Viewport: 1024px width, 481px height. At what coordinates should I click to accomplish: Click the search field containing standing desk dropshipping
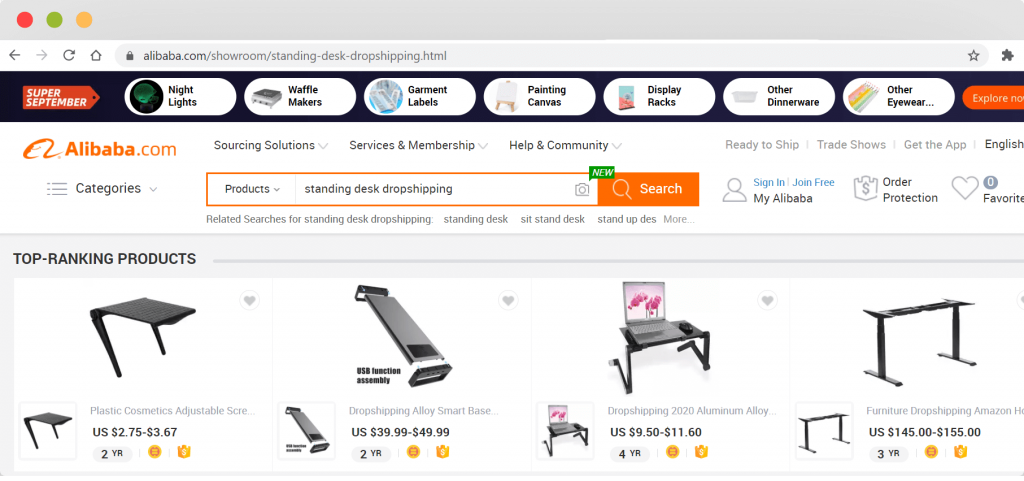pyautogui.click(x=434, y=189)
